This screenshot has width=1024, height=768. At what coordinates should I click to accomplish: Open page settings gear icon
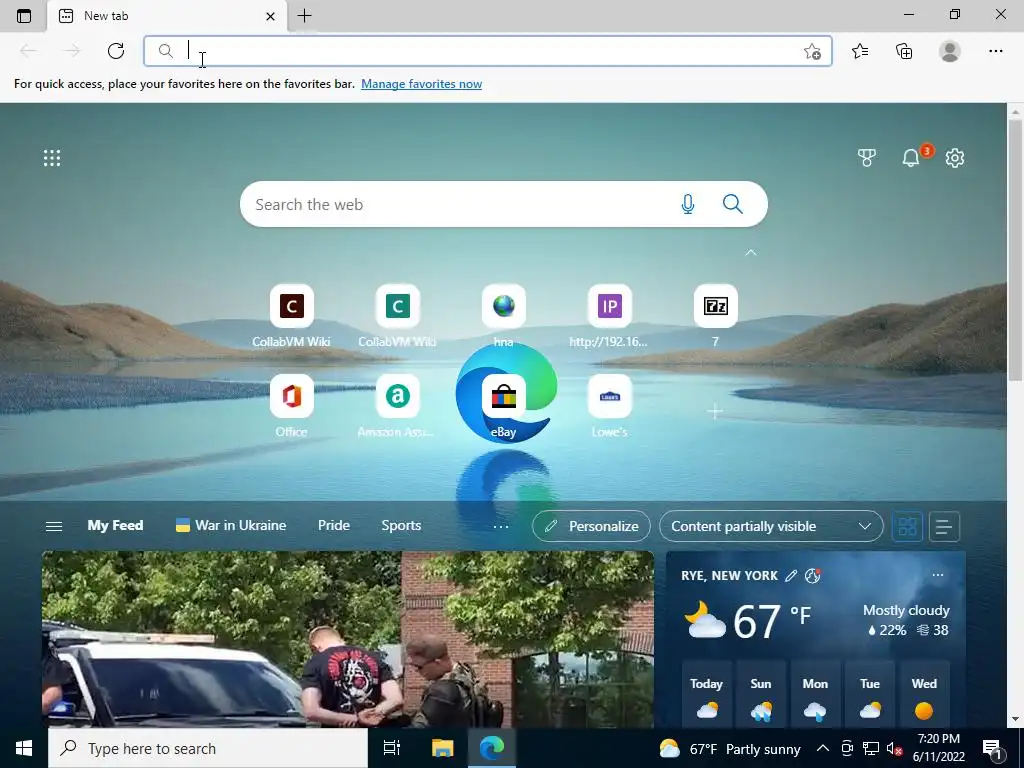[955, 157]
